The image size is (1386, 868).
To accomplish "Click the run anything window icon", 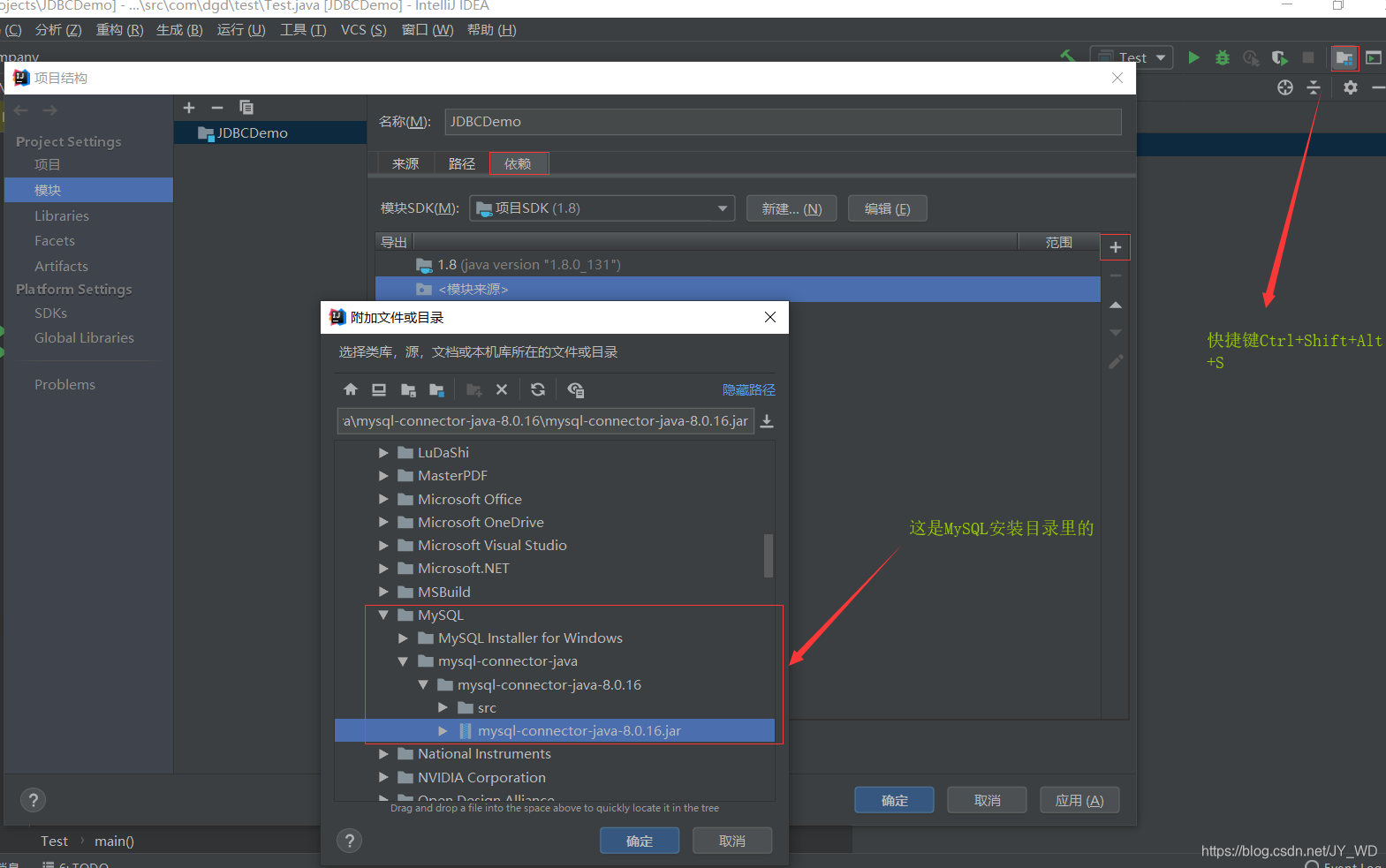I will [1374, 57].
